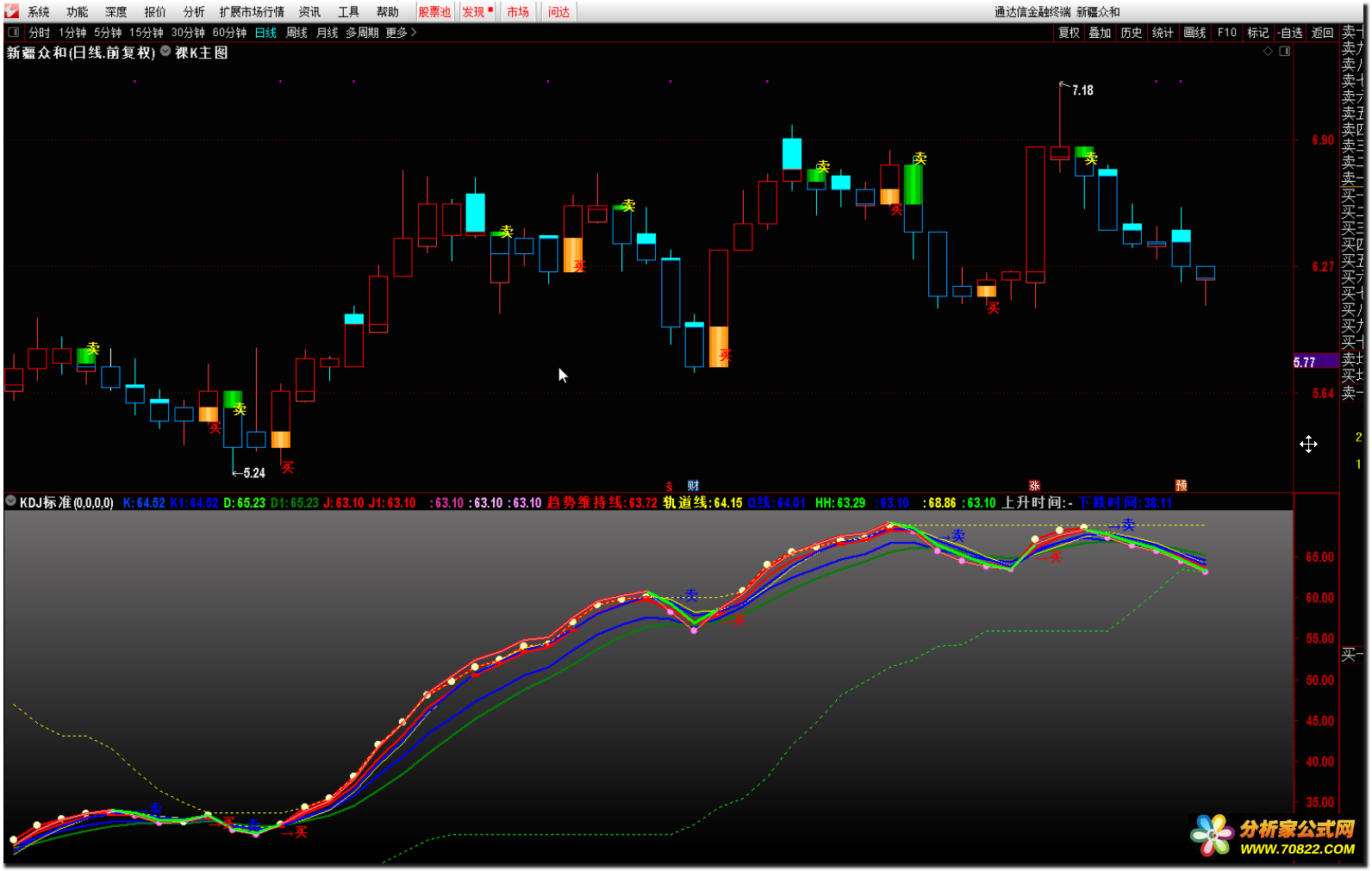This screenshot has width=1372, height=871.
Task: Switch to 15分钟 period
Action: coord(147,33)
